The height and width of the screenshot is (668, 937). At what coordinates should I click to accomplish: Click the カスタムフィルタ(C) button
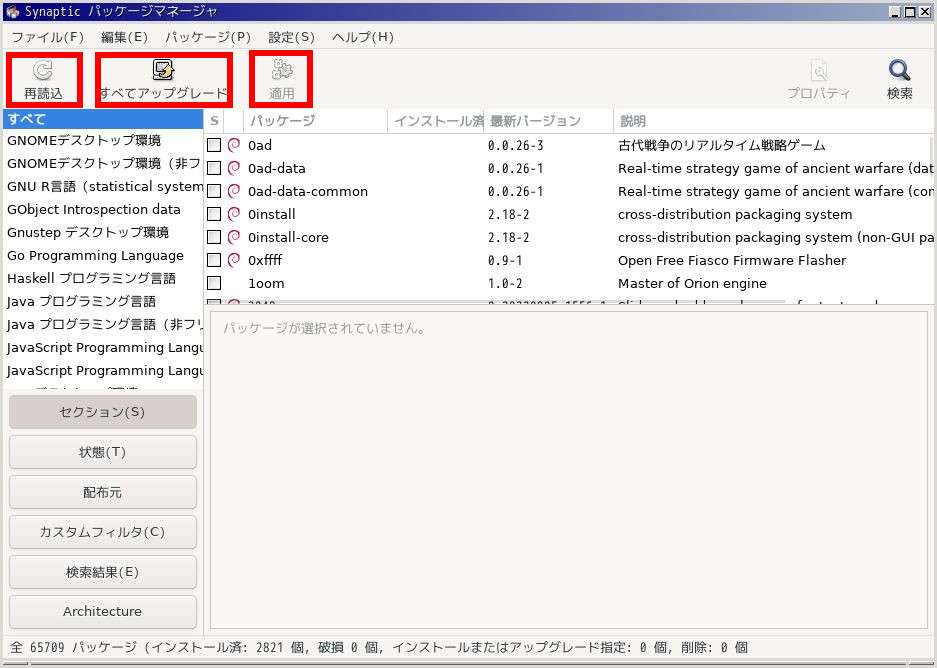(103, 532)
